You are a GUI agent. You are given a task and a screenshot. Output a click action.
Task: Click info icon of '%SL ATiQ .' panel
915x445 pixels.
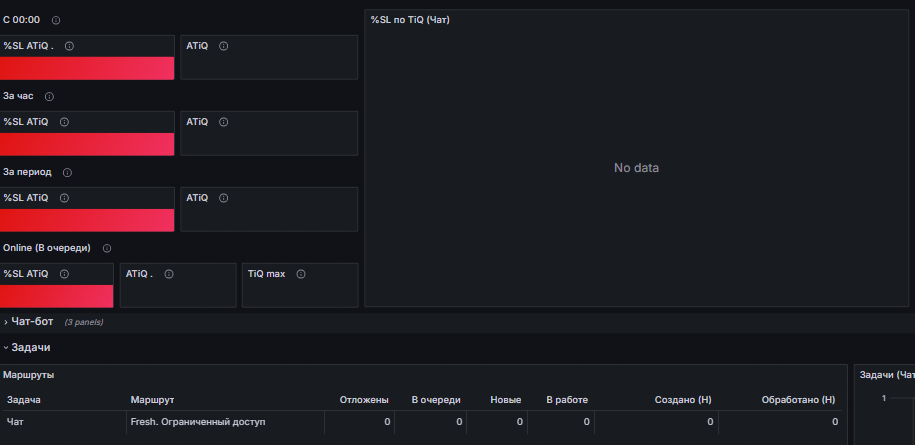pos(69,46)
